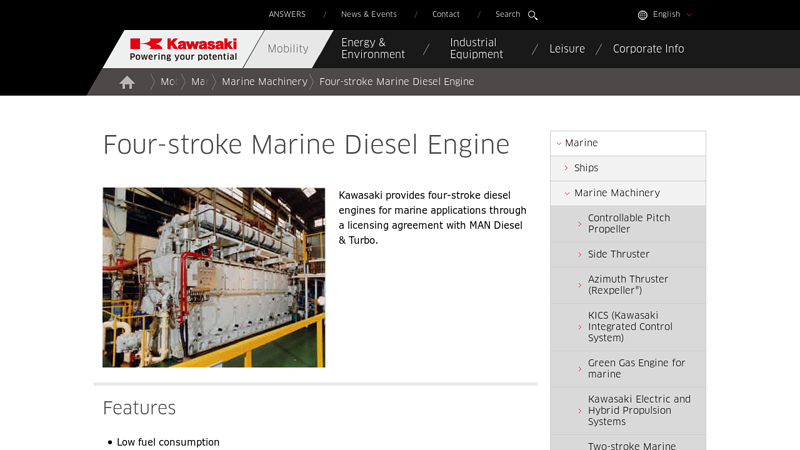Open Kawasaki Electric and Hybrid Propulsion Systems
Image resolution: width=800 pixels, height=450 pixels.
point(628,410)
